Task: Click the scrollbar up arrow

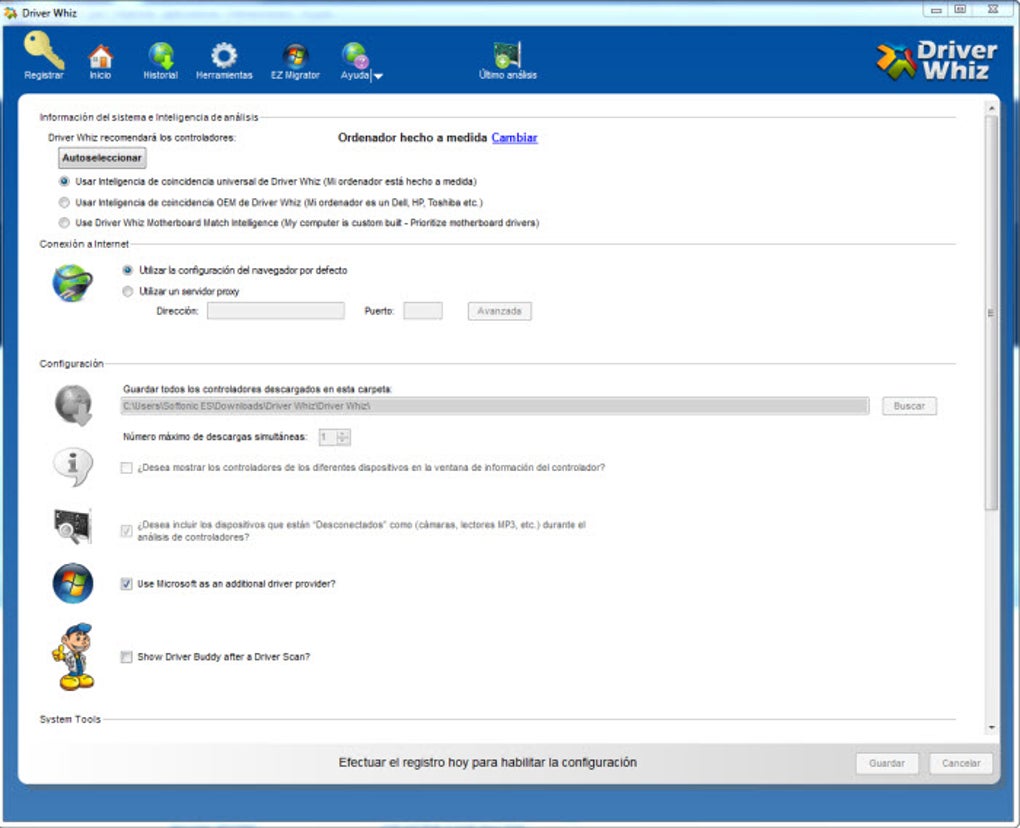Action: click(x=991, y=107)
